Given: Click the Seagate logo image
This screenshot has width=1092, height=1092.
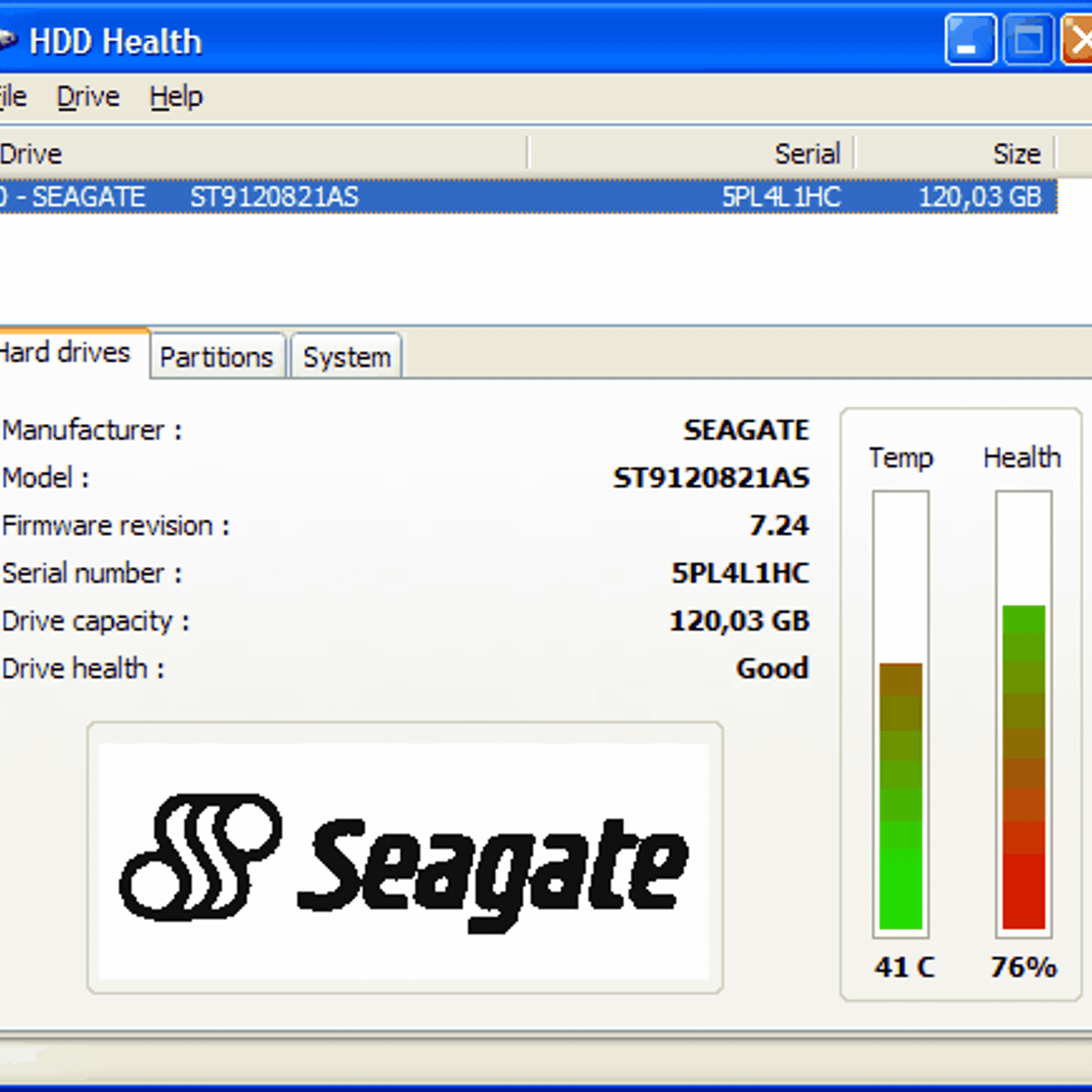Looking at the screenshot, I should (x=404, y=861).
